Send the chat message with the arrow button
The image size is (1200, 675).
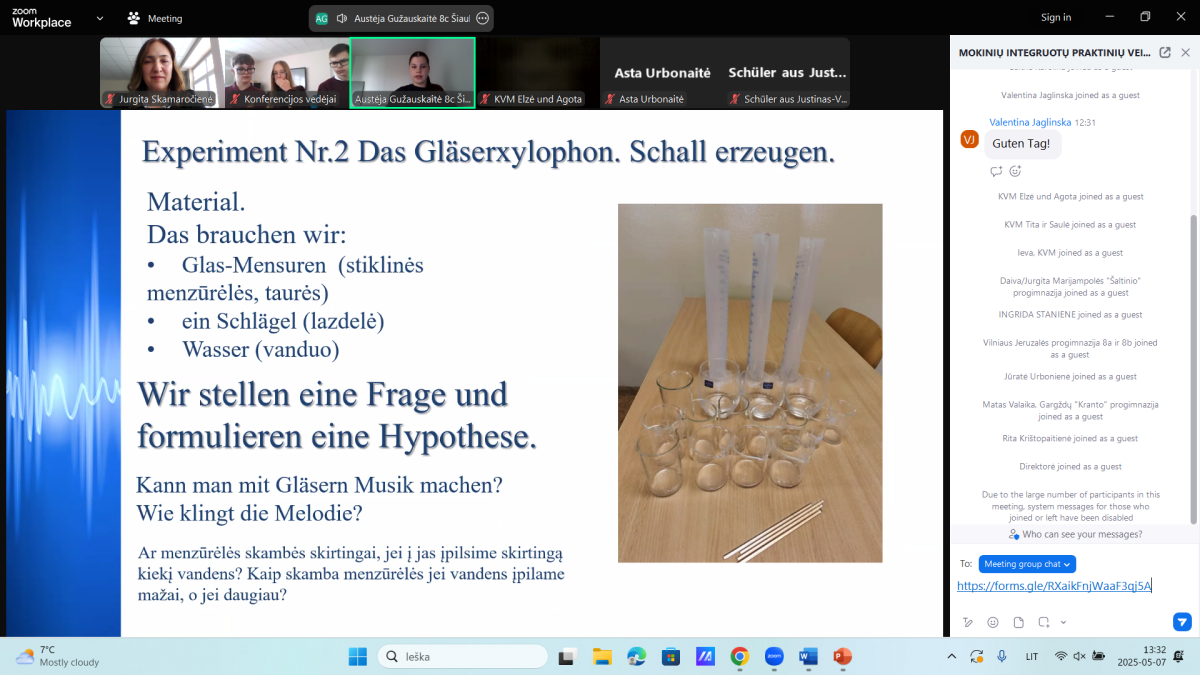(1182, 622)
